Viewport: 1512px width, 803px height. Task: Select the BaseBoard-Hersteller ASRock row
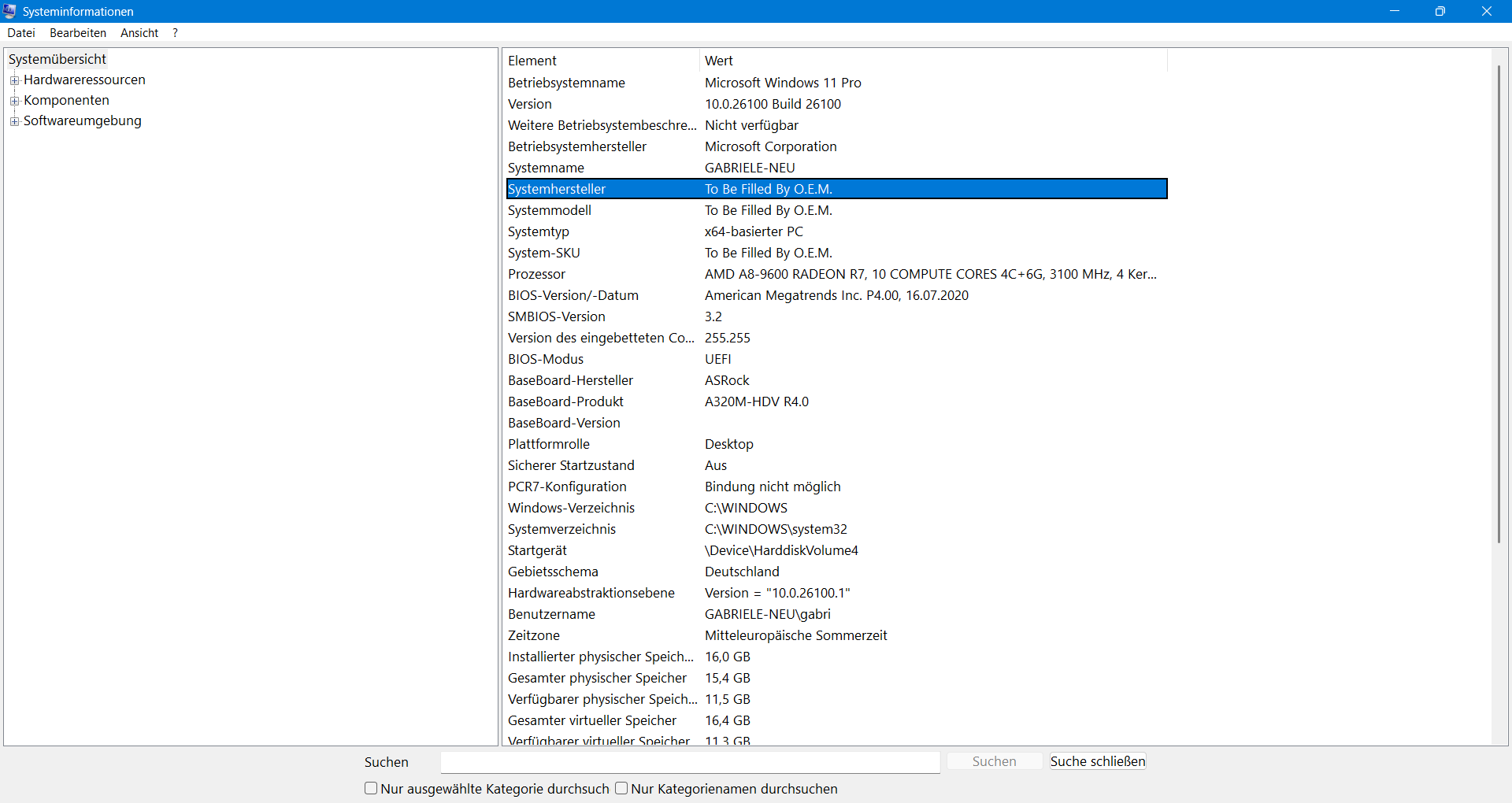click(x=836, y=380)
